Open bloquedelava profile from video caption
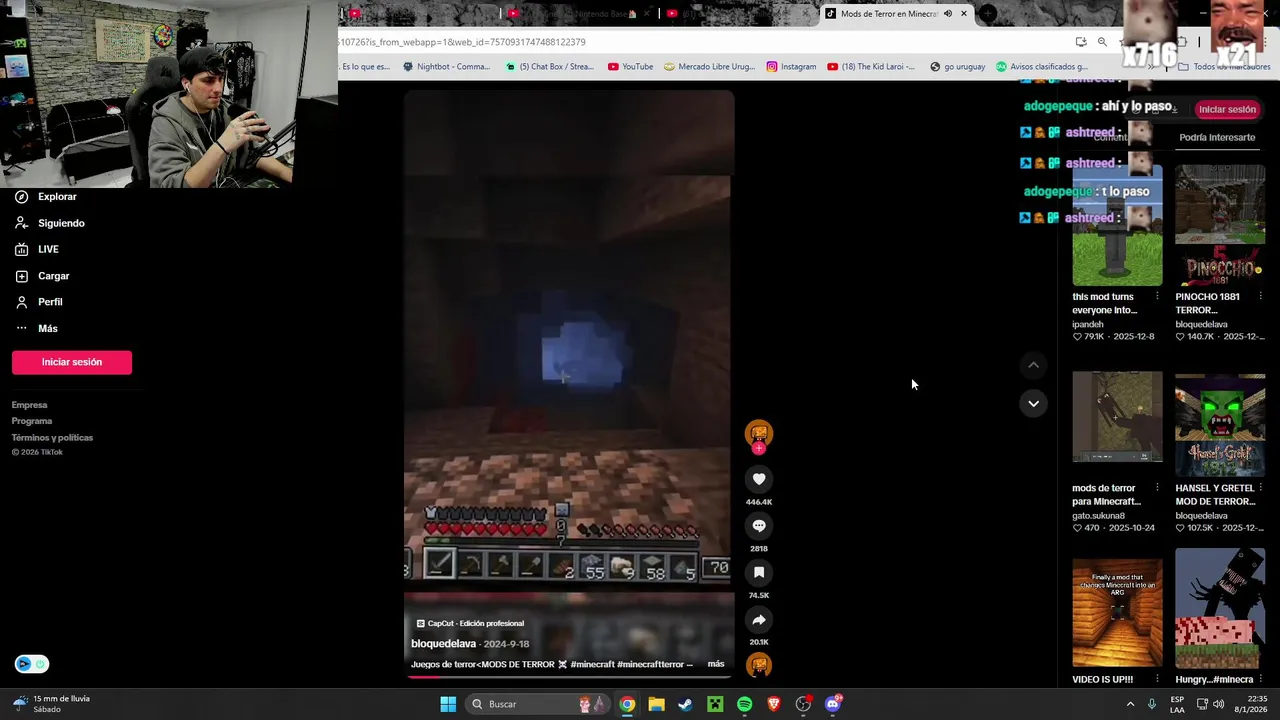Viewport: 1280px width, 720px height. pos(443,644)
